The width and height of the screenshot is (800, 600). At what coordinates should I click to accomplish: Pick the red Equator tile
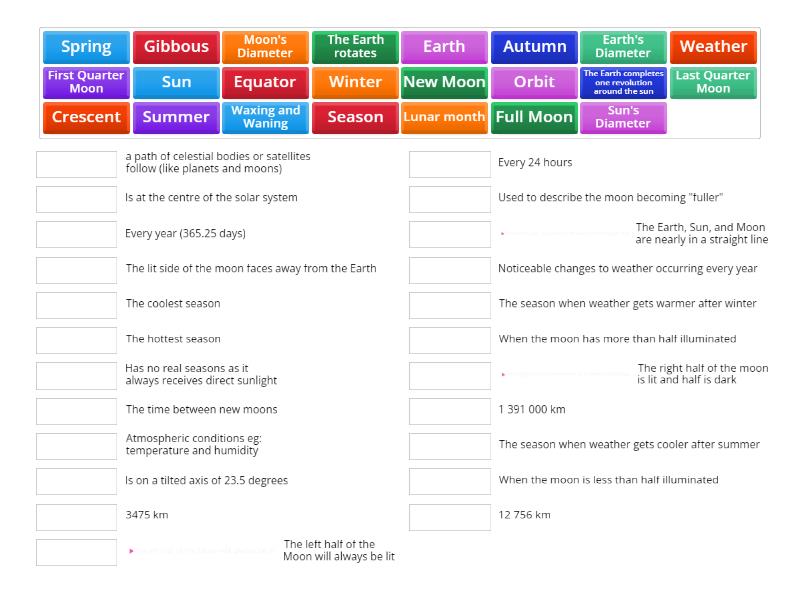(265, 82)
